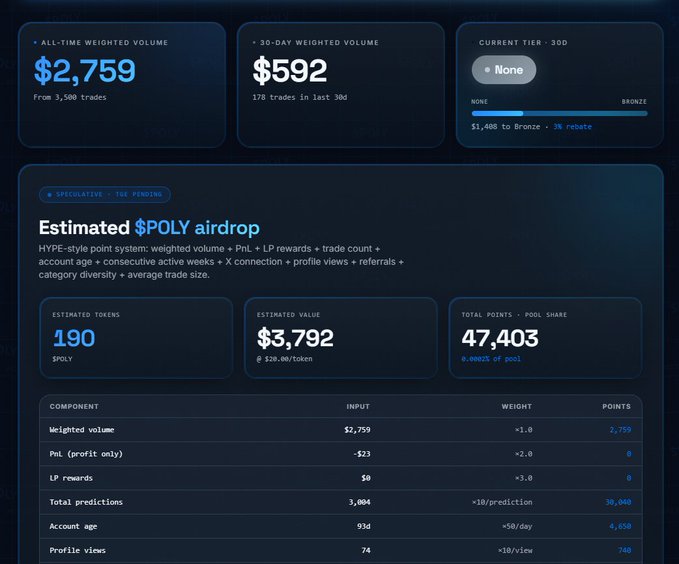The image size is (679, 564).
Task: Select the $592 30-day volume value
Action: (290, 71)
